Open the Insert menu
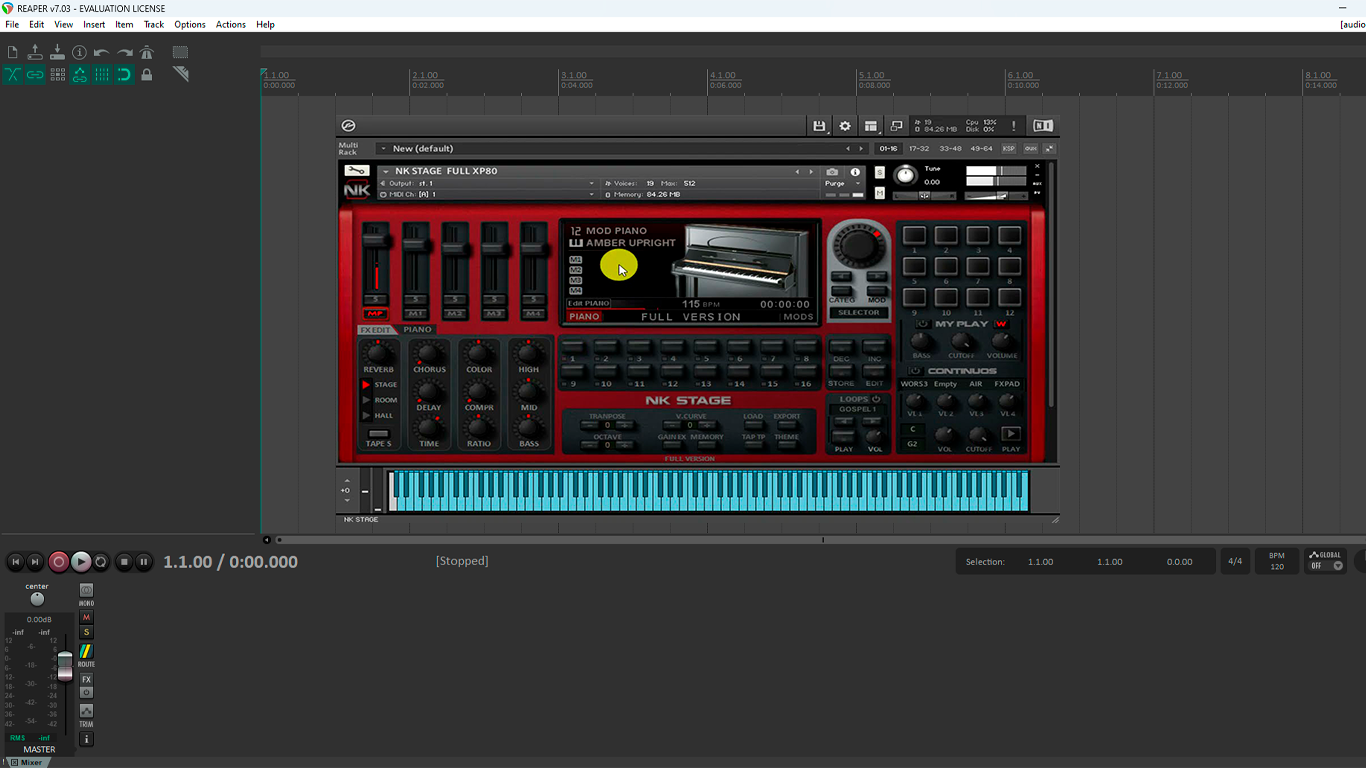The width and height of the screenshot is (1366, 768). pyautogui.click(x=94, y=24)
